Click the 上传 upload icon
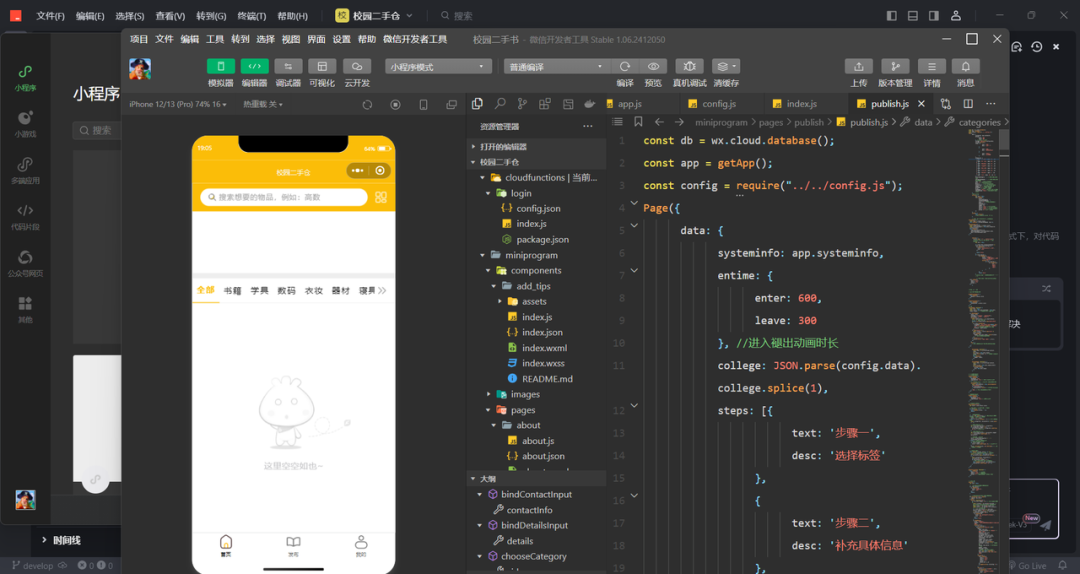The image size is (1080, 574). pyautogui.click(x=858, y=67)
